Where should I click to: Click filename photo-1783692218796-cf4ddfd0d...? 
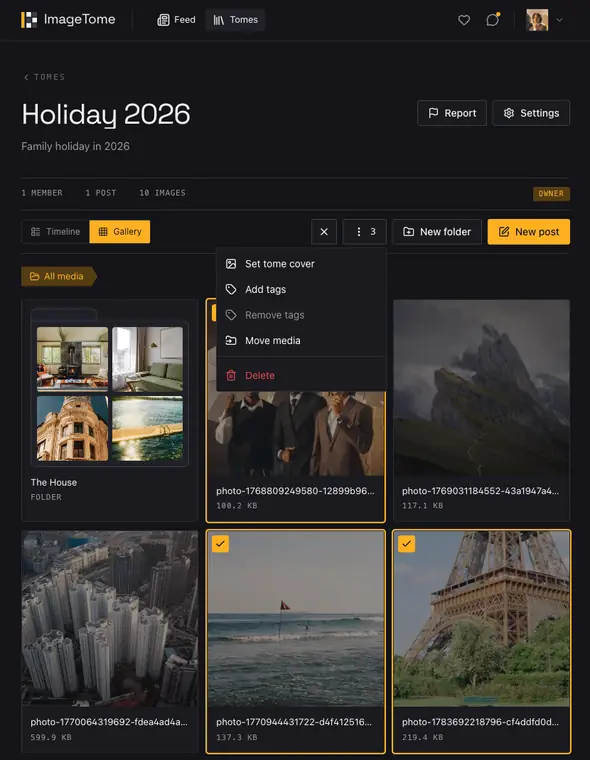pyautogui.click(x=480, y=722)
